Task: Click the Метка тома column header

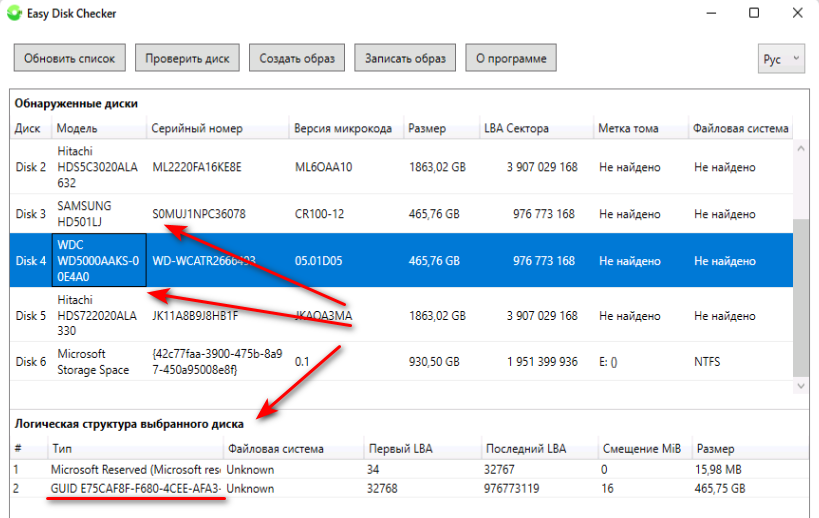Action: (x=641, y=128)
